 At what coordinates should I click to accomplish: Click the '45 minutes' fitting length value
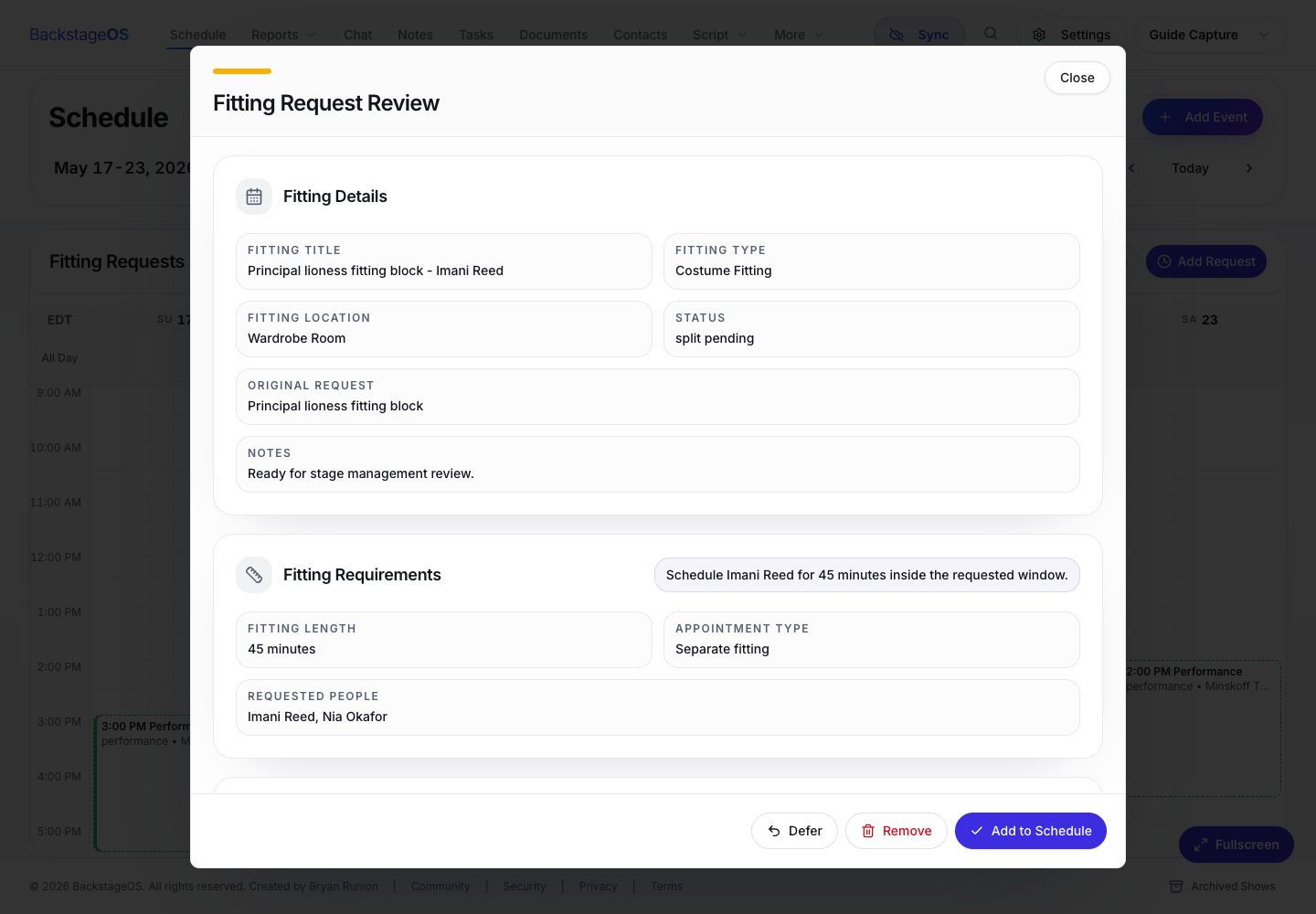[281, 649]
